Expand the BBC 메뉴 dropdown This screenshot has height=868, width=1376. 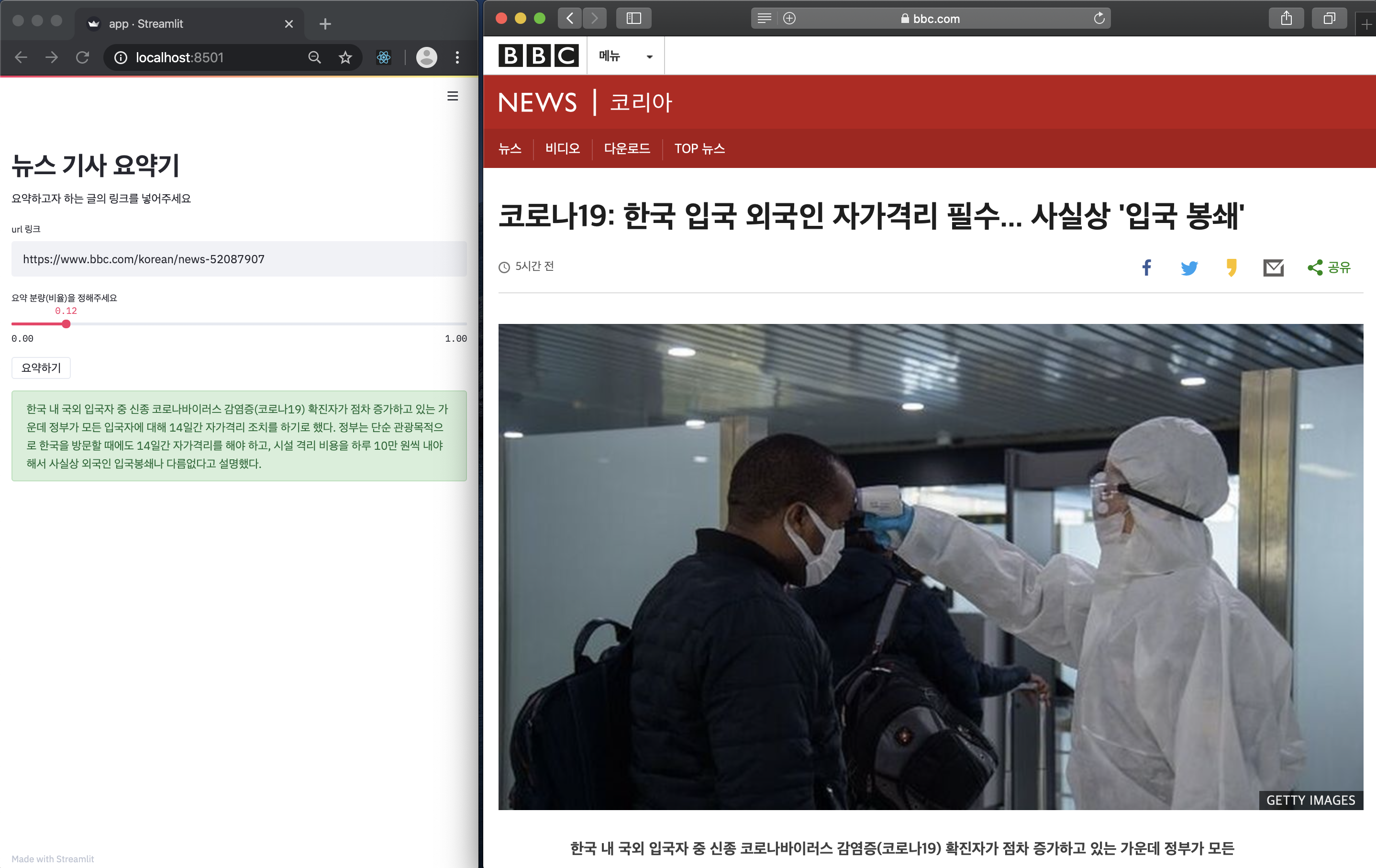pos(625,56)
